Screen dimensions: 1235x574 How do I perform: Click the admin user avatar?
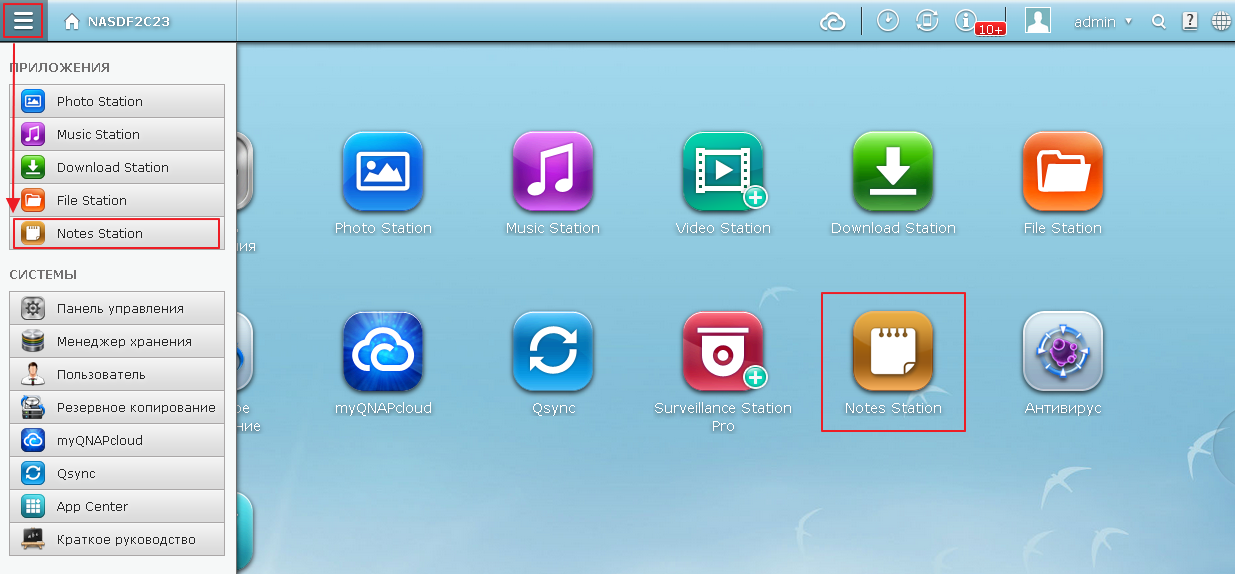[1038, 20]
